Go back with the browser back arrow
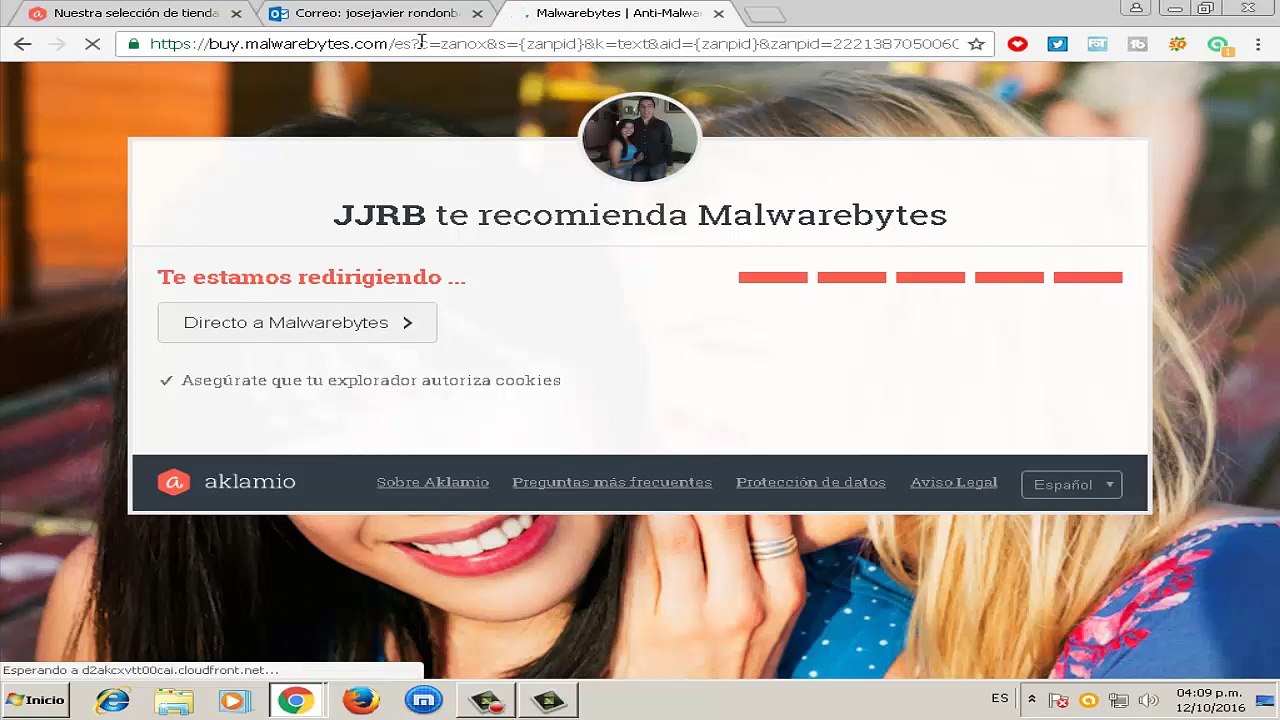 (22, 44)
